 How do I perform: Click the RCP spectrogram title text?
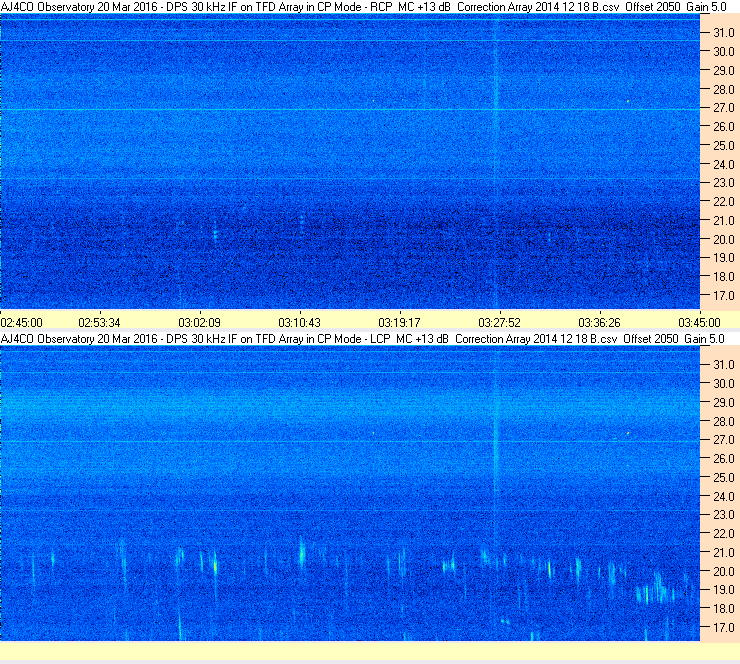[x=364, y=7]
